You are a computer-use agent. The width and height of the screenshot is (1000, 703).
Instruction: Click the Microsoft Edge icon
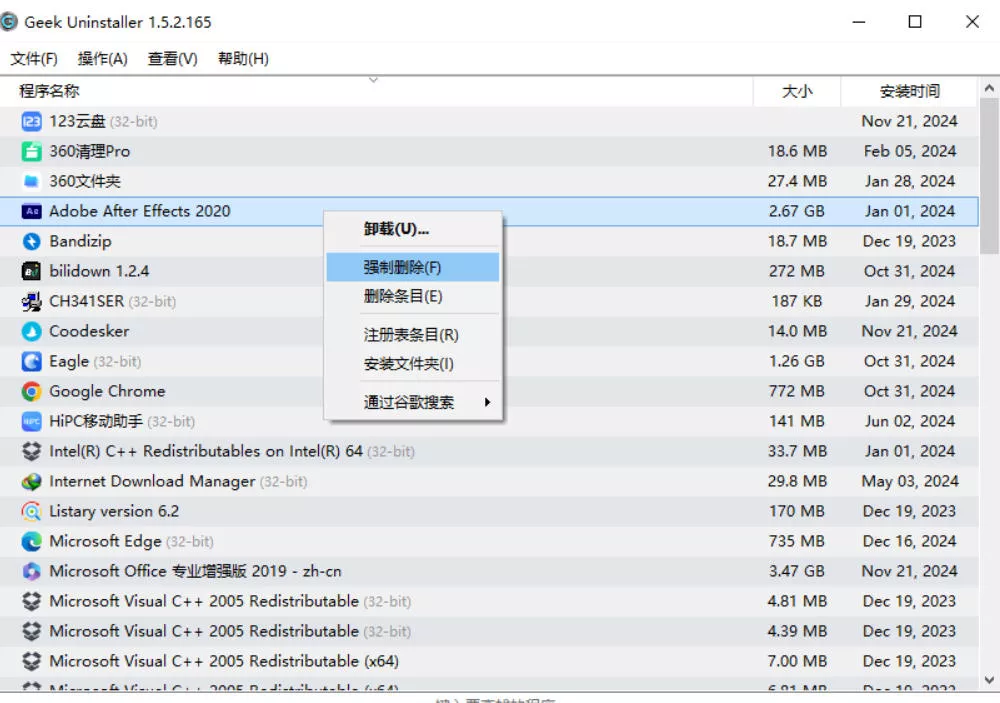(x=31, y=541)
